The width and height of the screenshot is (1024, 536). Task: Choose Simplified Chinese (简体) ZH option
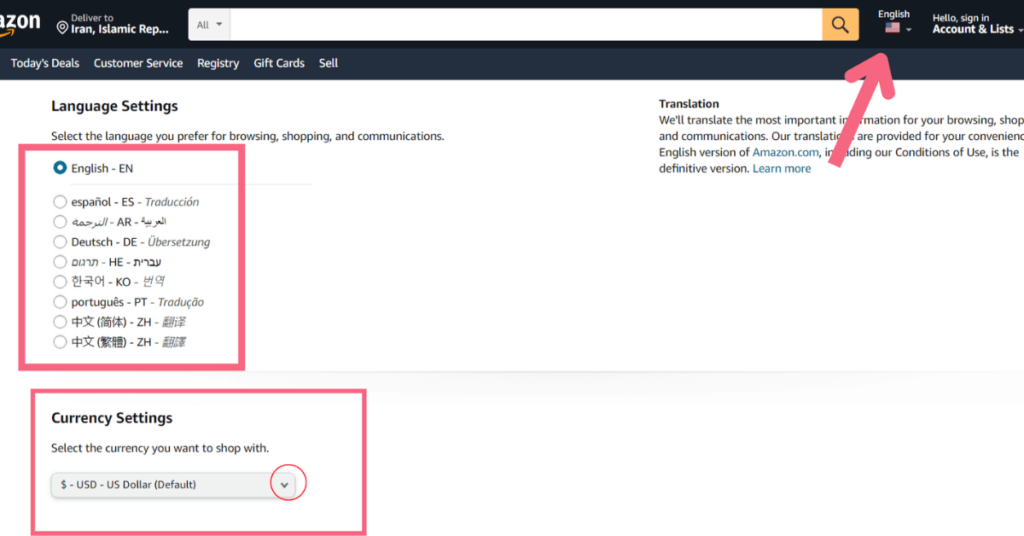tap(59, 322)
